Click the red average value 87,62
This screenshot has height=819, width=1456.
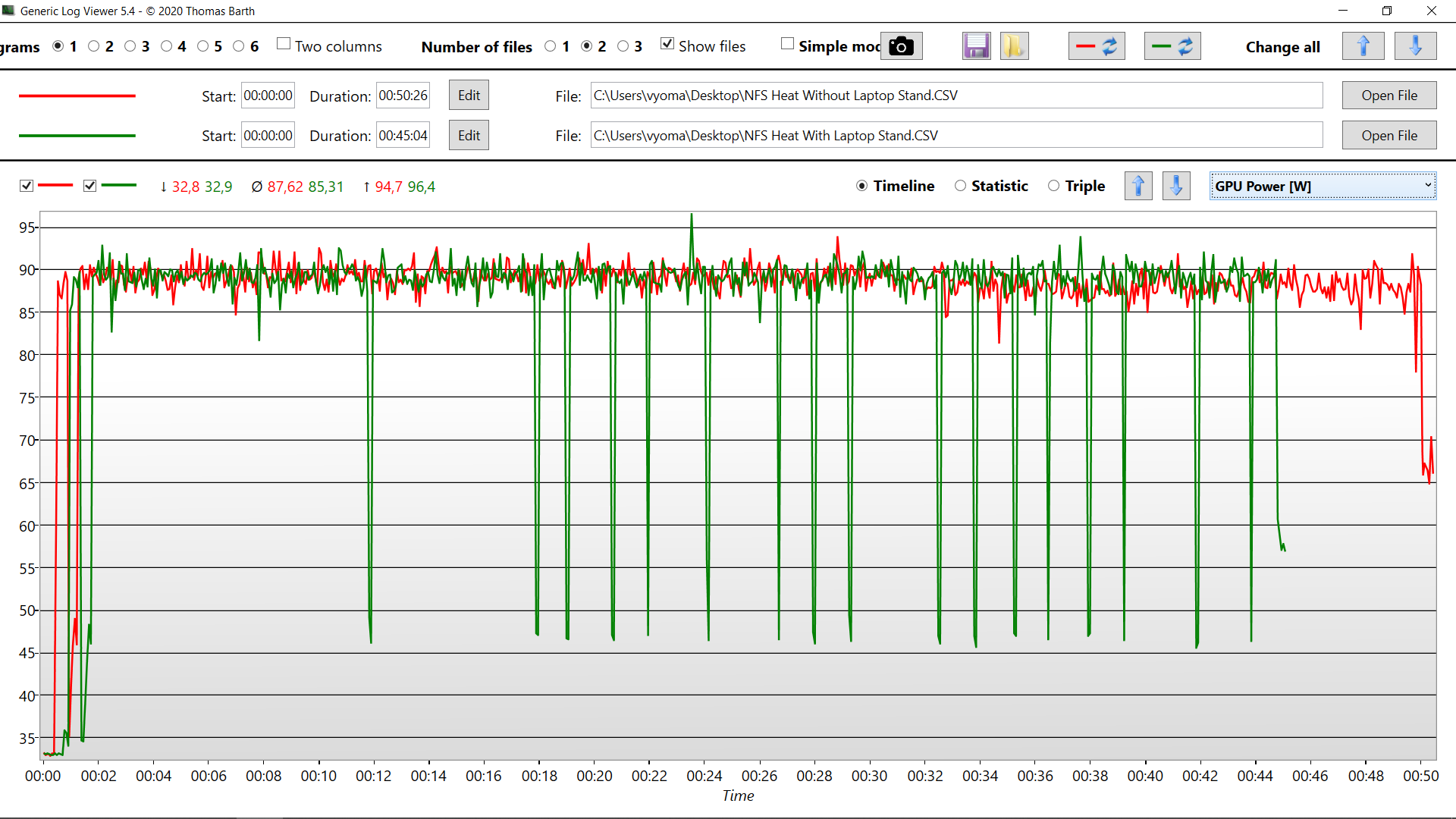point(285,187)
